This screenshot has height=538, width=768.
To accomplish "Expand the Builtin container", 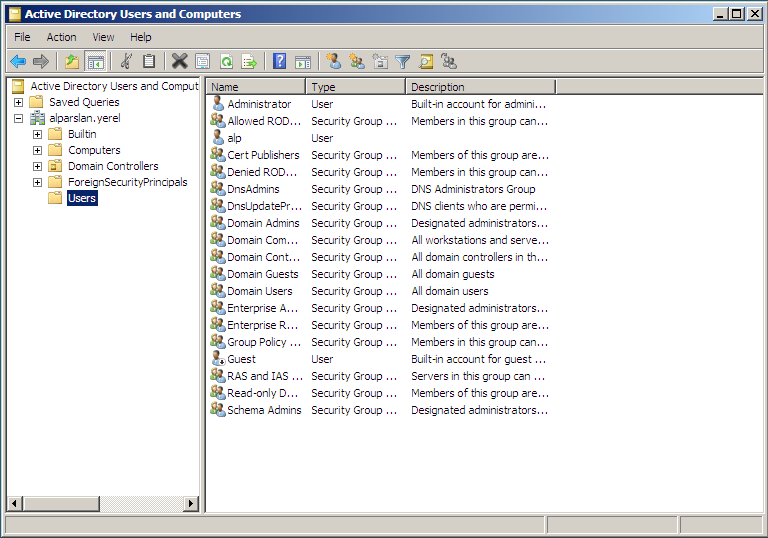I will (x=37, y=134).
